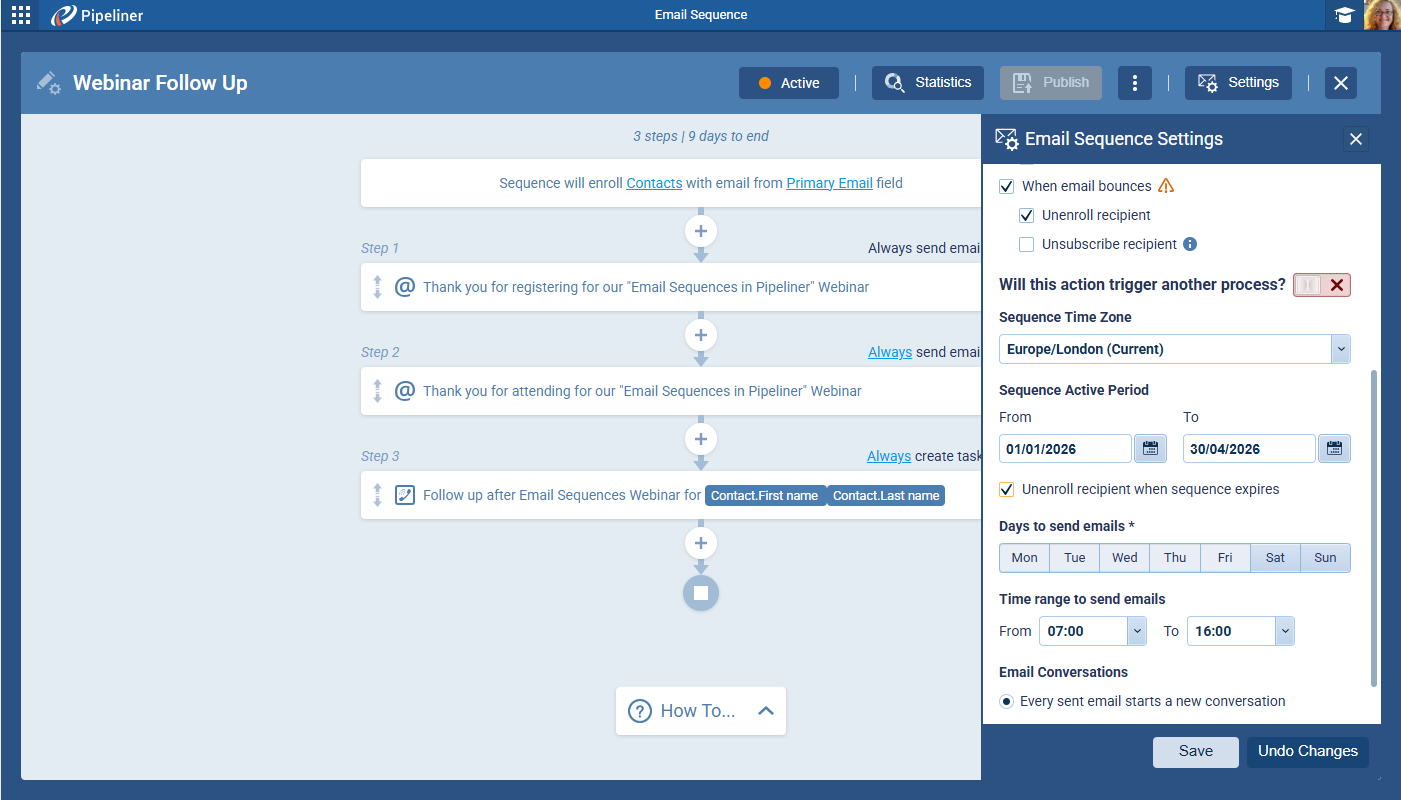Image resolution: width=1401 pixels, height=800 pixels.
Task: Open the three-dot more options menu
Action: pyautogui.click(x=1134, y=83)
